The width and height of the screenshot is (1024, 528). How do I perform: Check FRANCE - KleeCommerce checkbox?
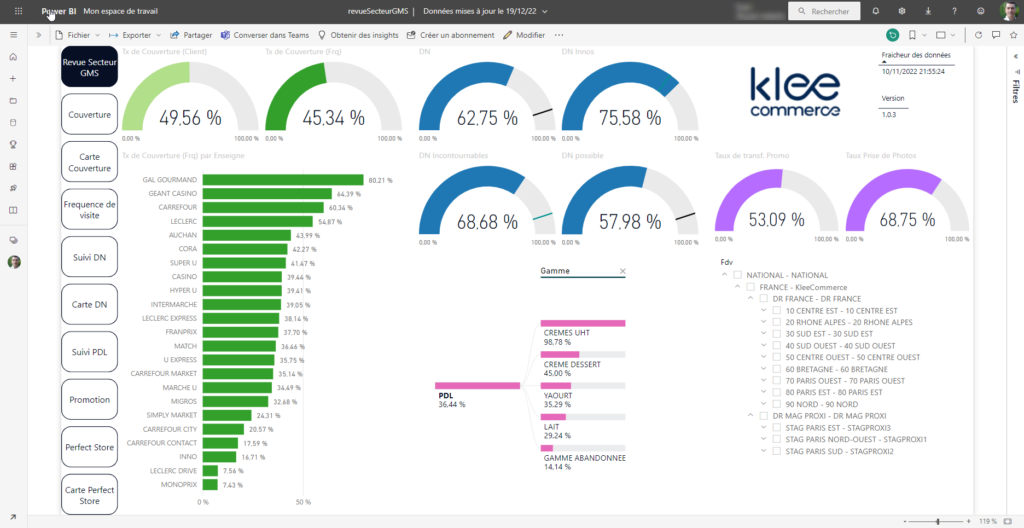(x=751, y=287)
